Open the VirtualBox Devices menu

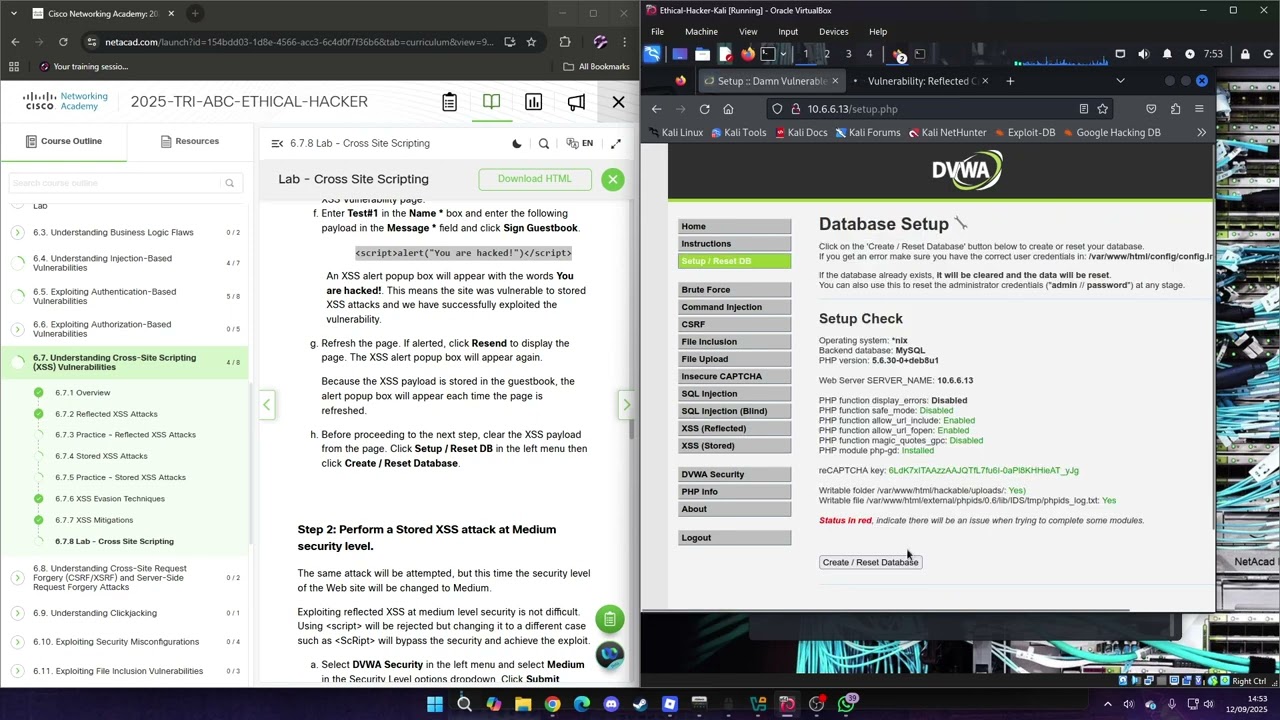click(x=833, y=32)
